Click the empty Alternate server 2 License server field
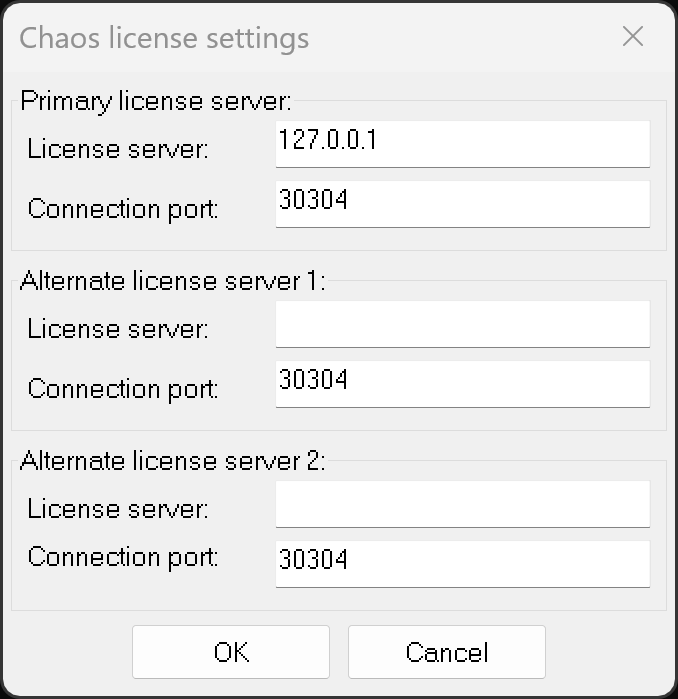Screen dimensions: 678x699 (x=463, y=504)
